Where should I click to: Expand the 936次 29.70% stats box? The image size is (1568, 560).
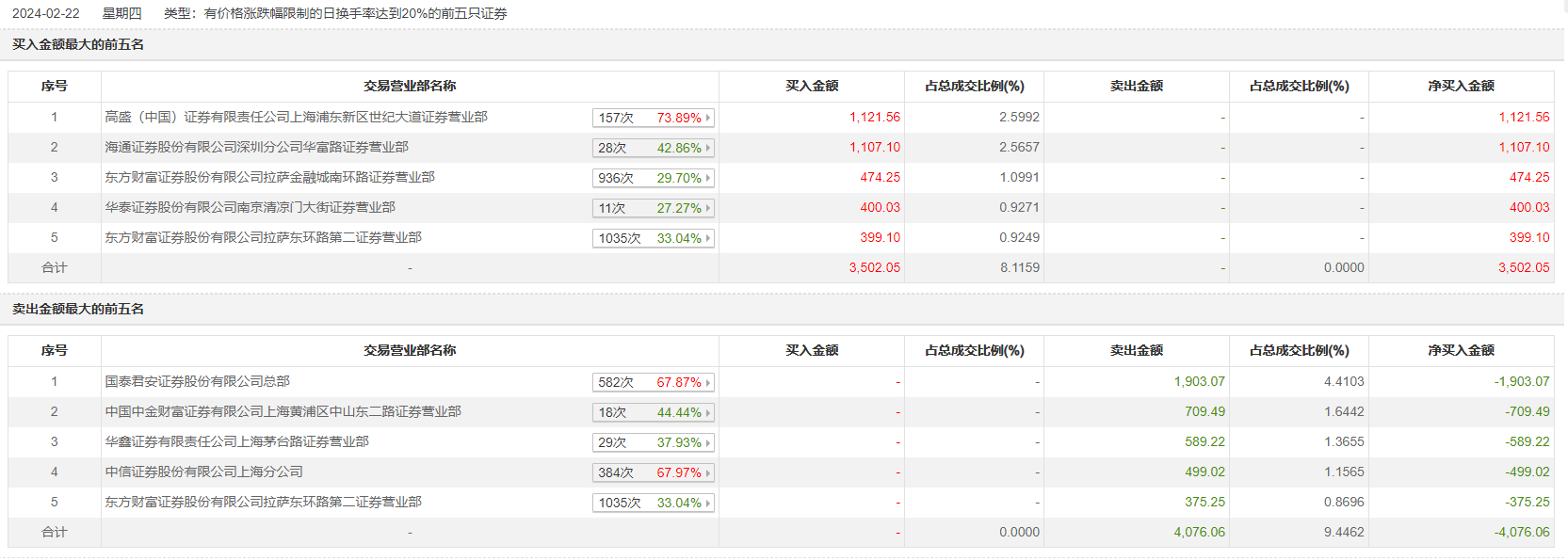(x=653, y=178)
